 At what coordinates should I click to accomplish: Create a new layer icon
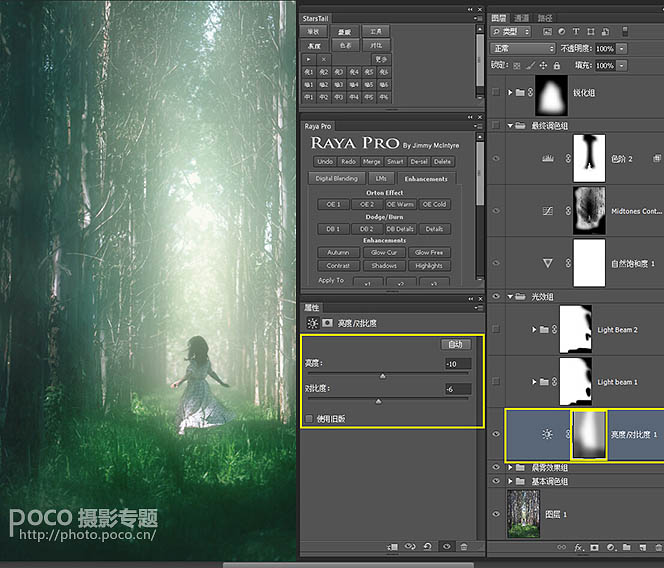643,547
